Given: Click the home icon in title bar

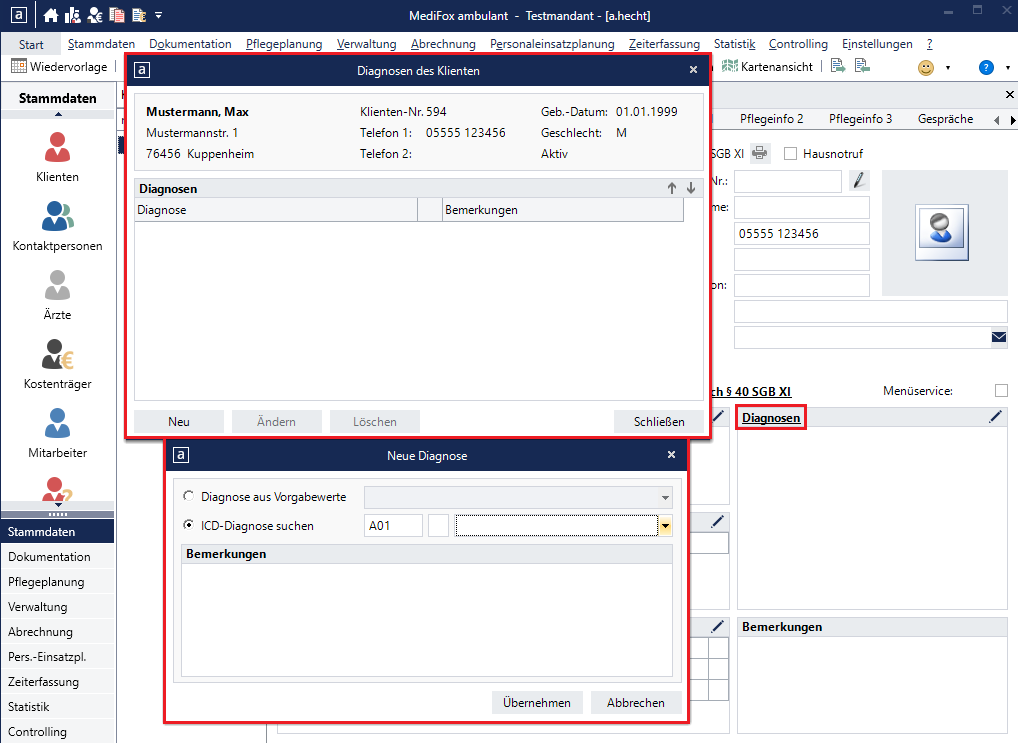Looking at the screenshot, I should coord(50,14).
